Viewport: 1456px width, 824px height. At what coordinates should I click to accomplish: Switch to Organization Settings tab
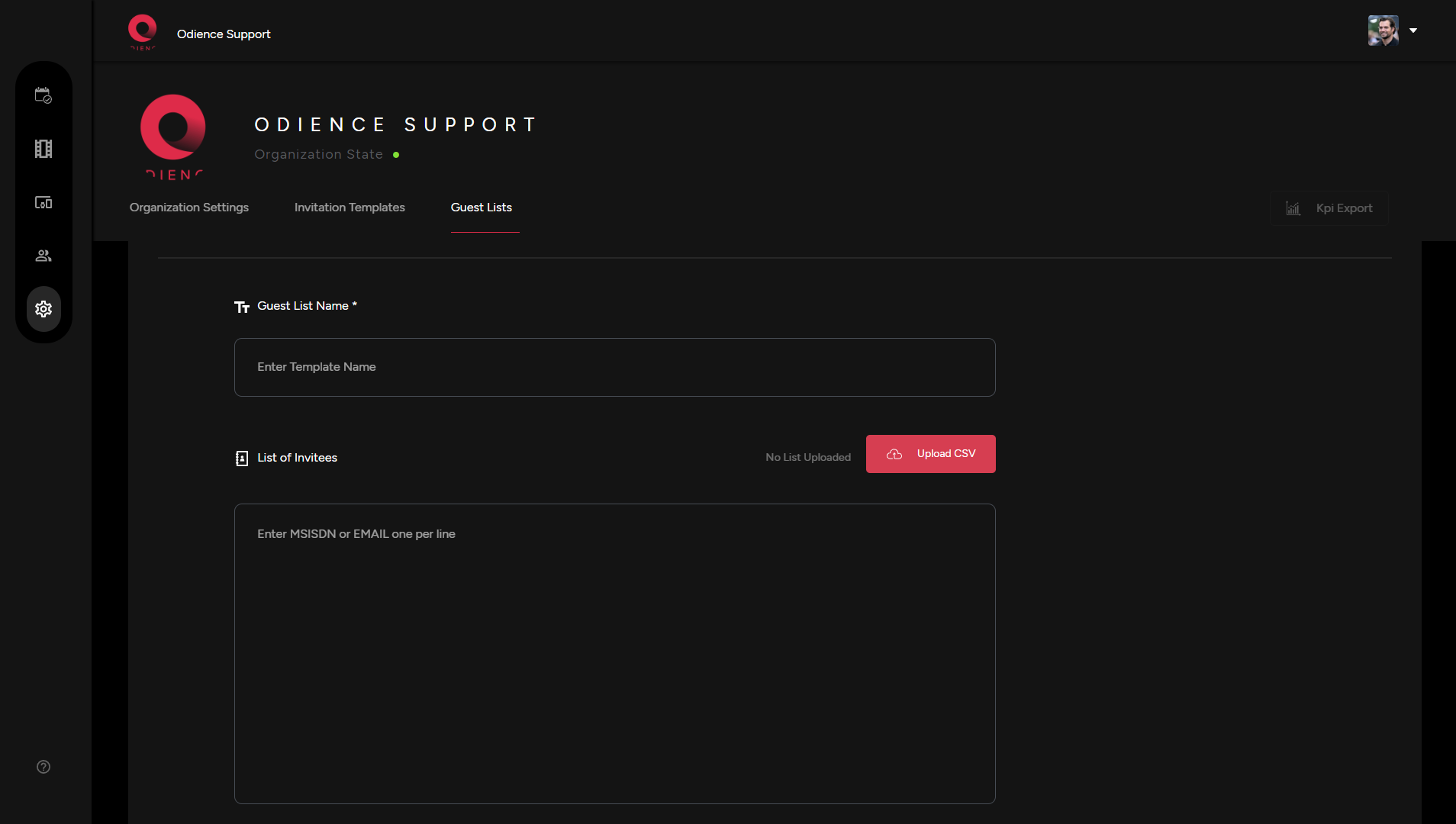click(x=189, y=208)
